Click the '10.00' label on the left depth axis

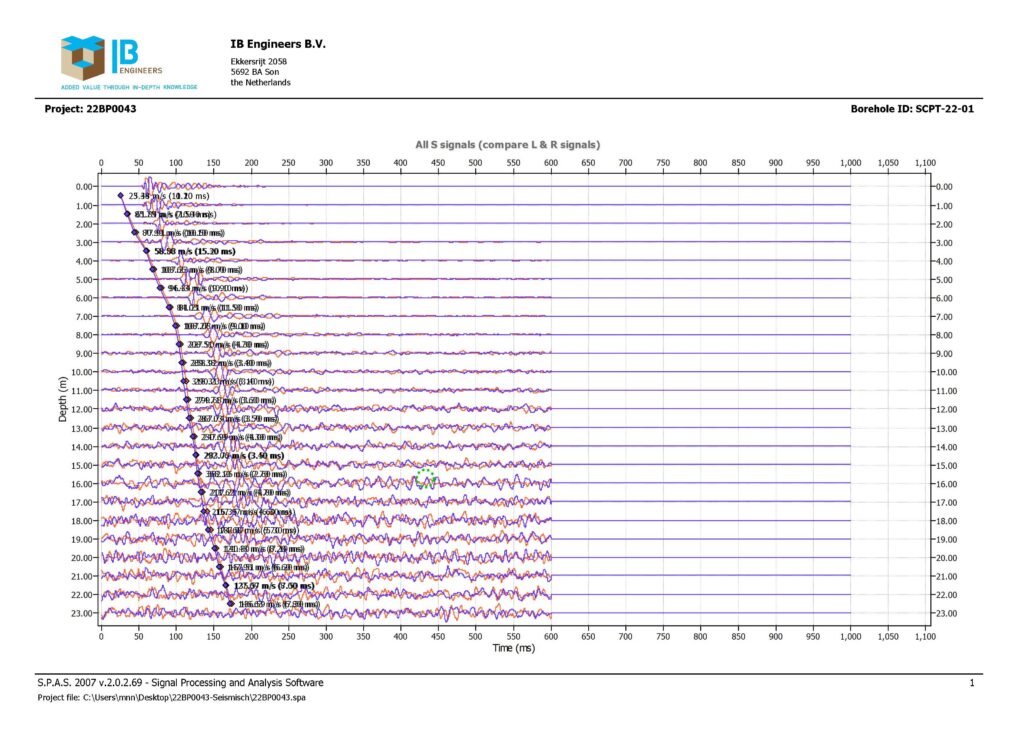click(x=82, y=372)
